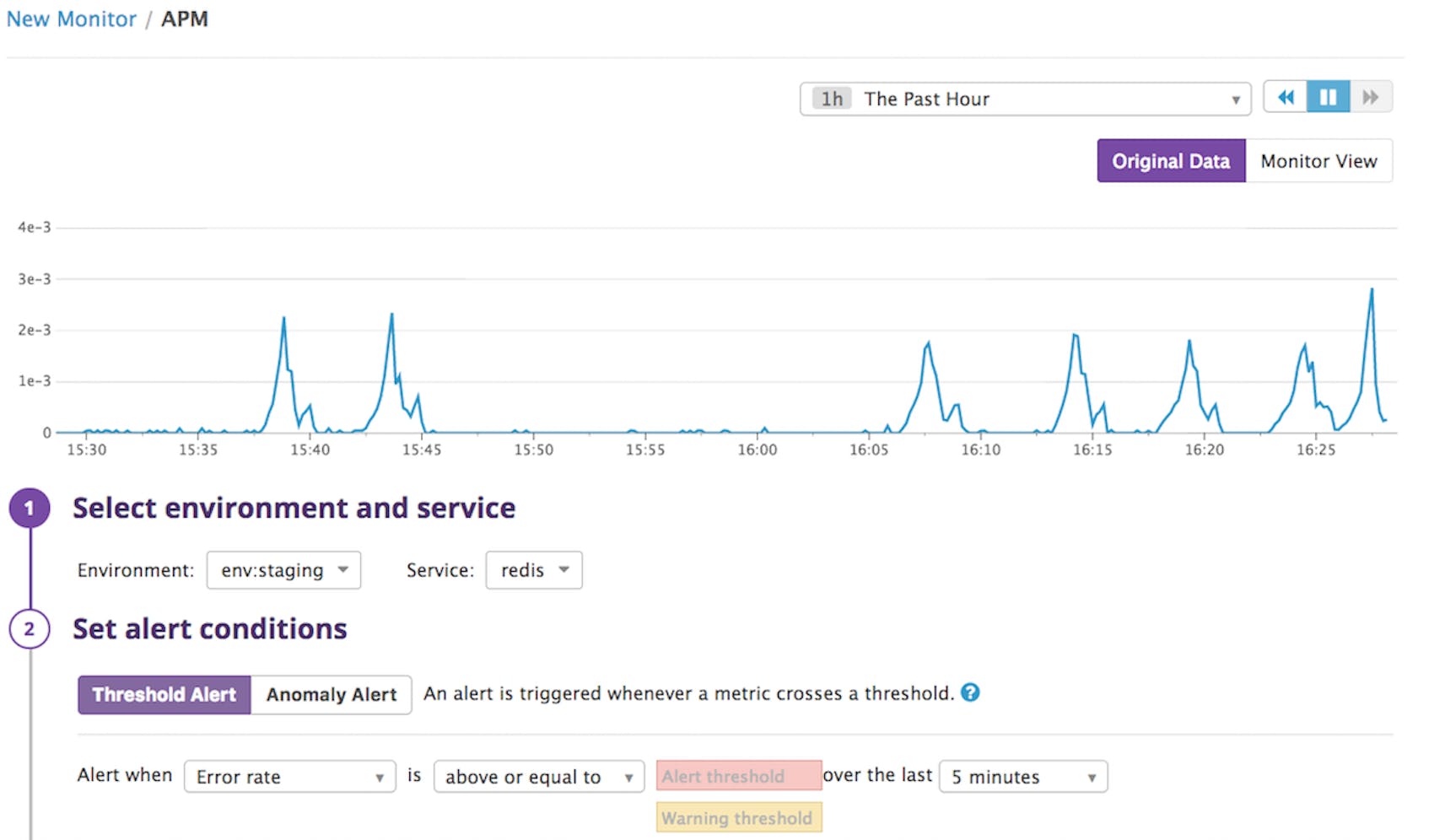The width and height of the screenshot is (1429, 840).
Task: Open the time range dropdown arrow
Action: click(1234, 99)
